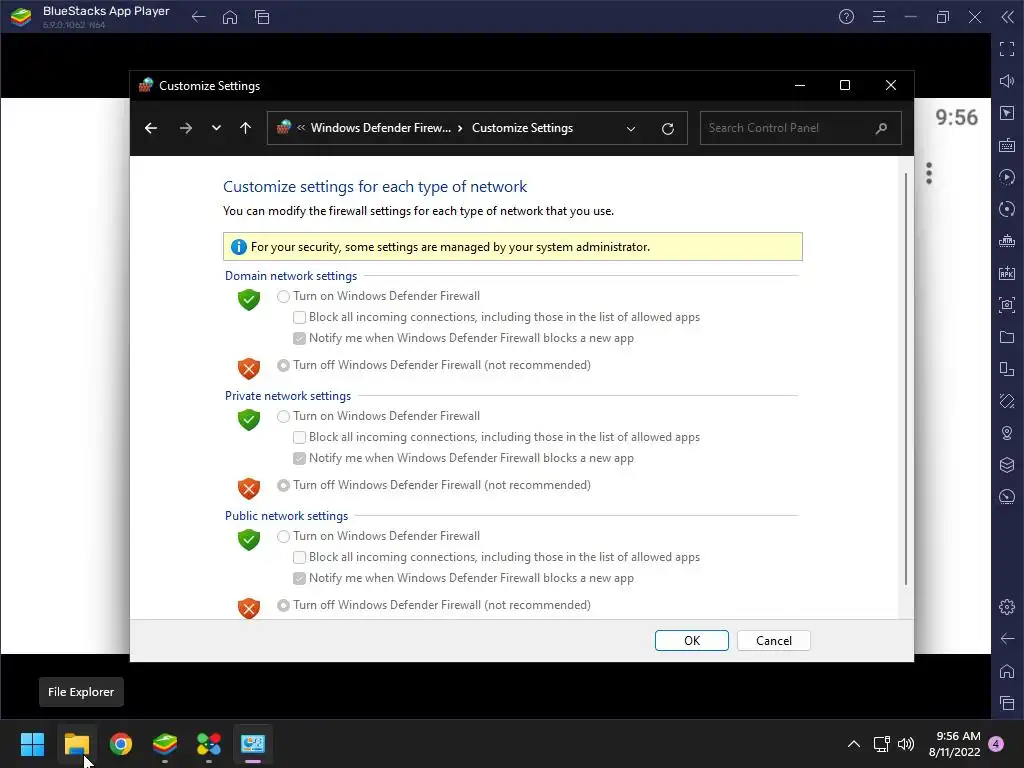The width and height of the screenshot is (1024, 768).
Task: Click the sidebar home icon near bottom
Action: [x=1007, y=671]
